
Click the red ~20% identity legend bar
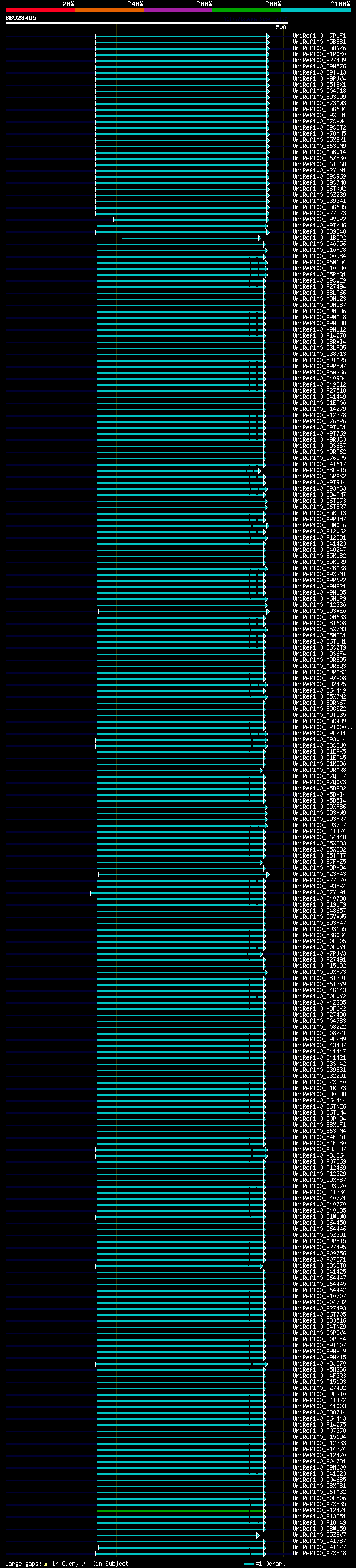(39, 10)
